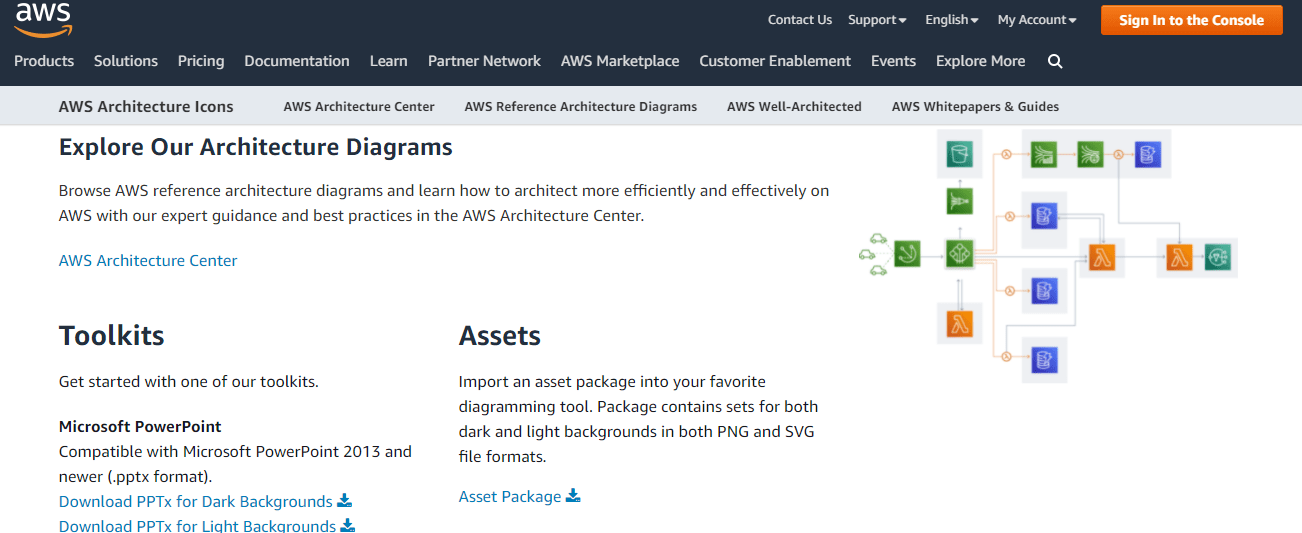1302x533 pixels.
Task: Open Explore More menu
Action: point(980,61)
